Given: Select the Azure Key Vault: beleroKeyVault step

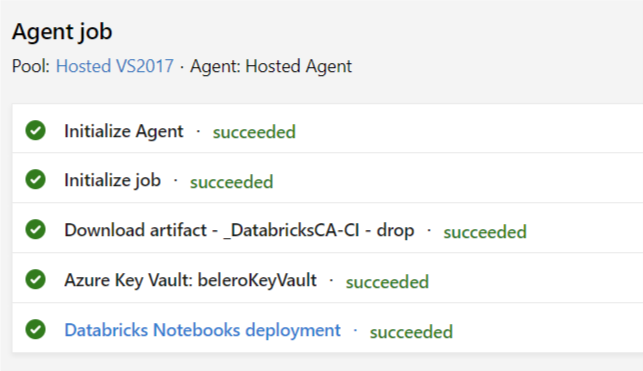Looking at the screenshot, I should click(x=190, y=280).
